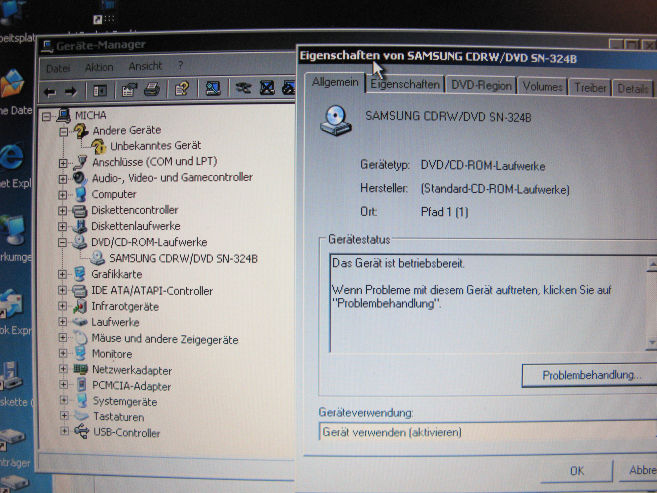Click the SAMSUNG CDRW/DVD SN-324B drive tree icon

98,258
